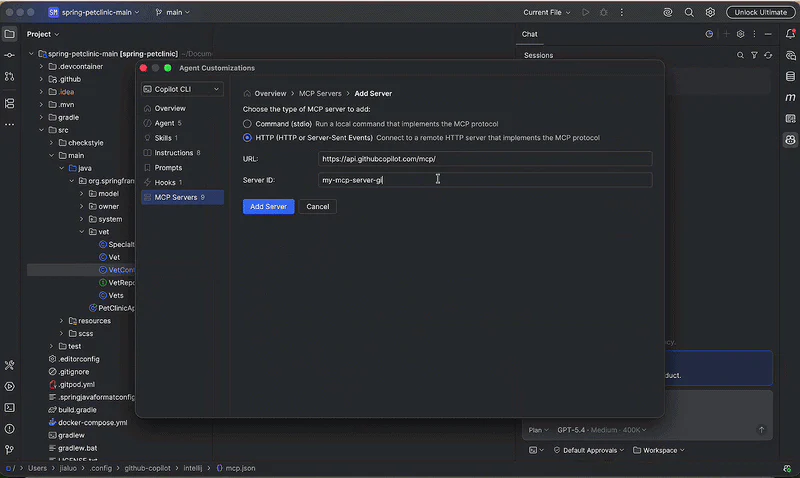Select HTTP server type radio
Viewport: 800px width, 478px height.
[247, 138]
